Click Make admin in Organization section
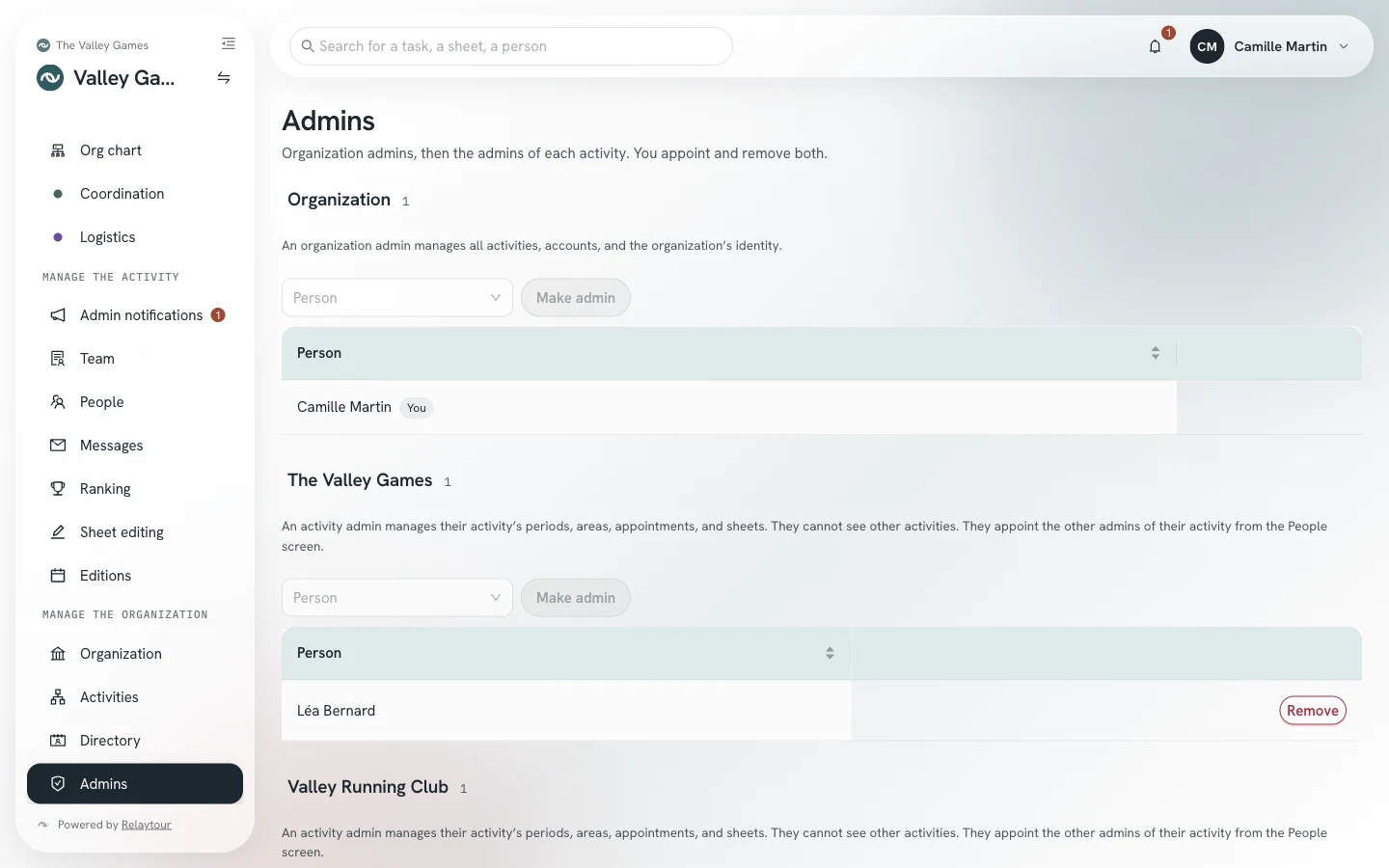The image size is (1389, 868). tap(576, 298)
